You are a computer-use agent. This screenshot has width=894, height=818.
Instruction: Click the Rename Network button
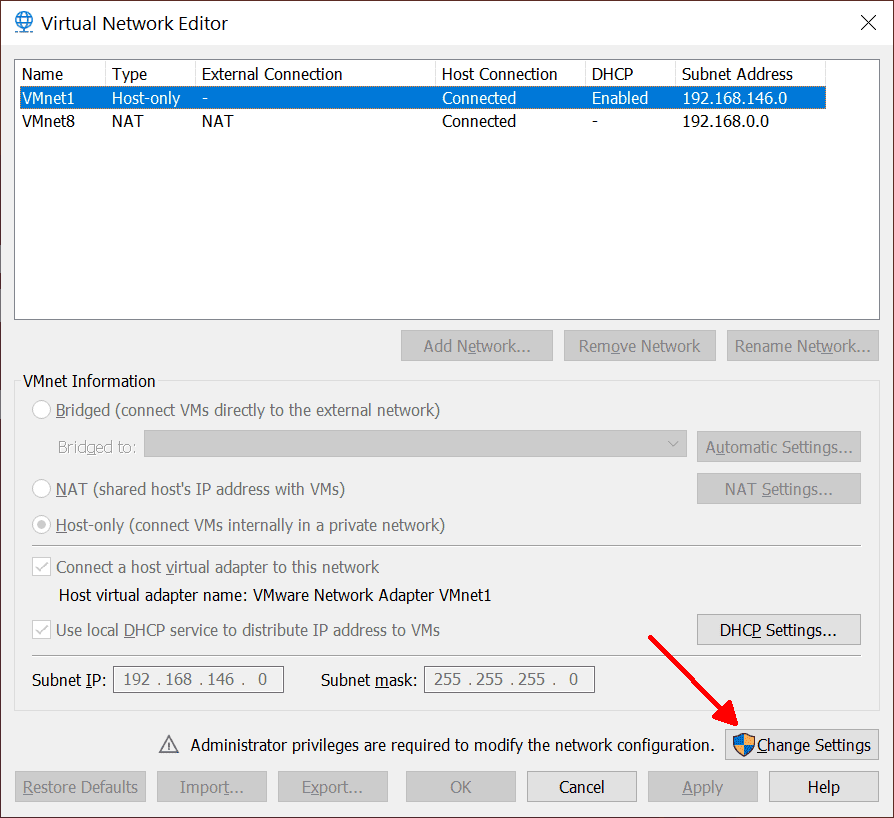pos(802,345)
